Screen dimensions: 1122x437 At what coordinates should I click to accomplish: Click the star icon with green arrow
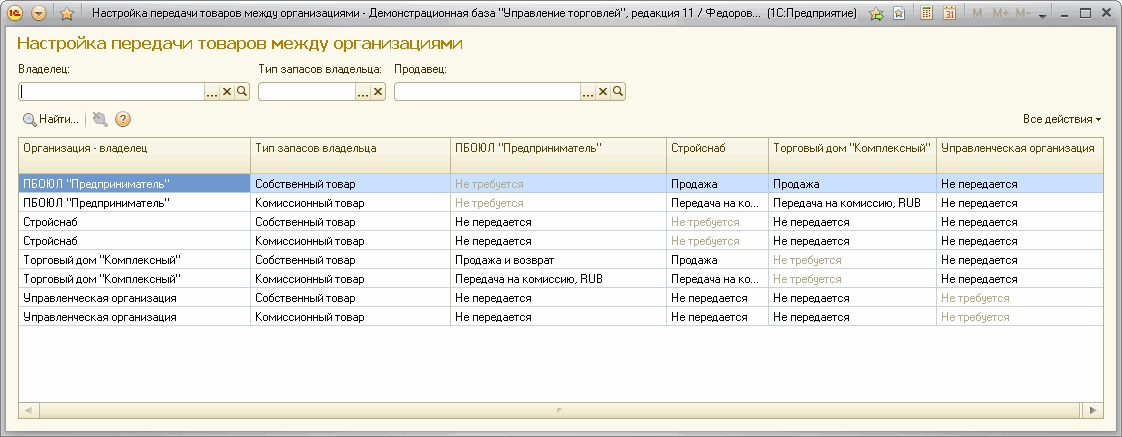pos(877,13)
